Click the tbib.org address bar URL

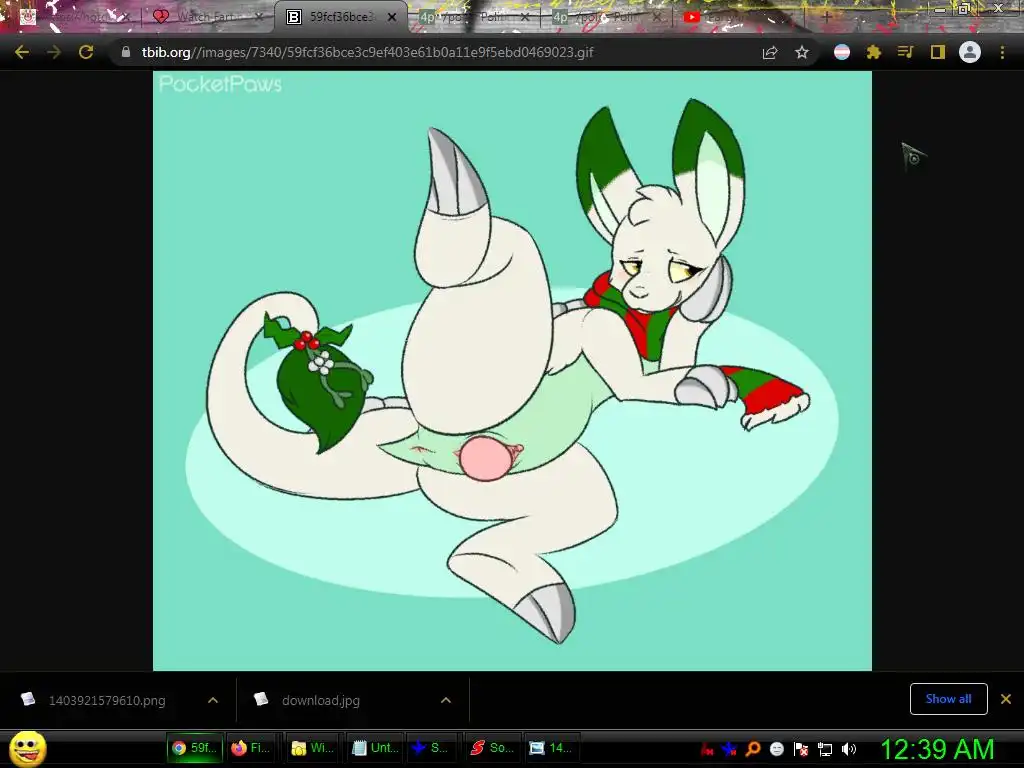(x=367, y=52)
